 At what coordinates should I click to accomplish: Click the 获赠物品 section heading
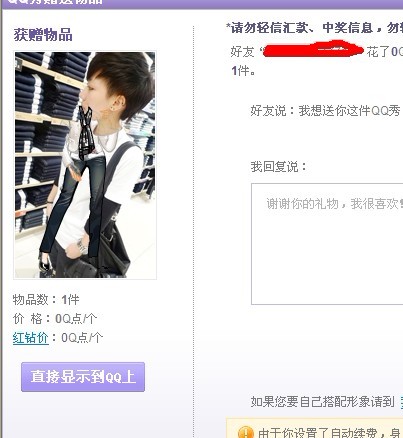pos(43,35)
